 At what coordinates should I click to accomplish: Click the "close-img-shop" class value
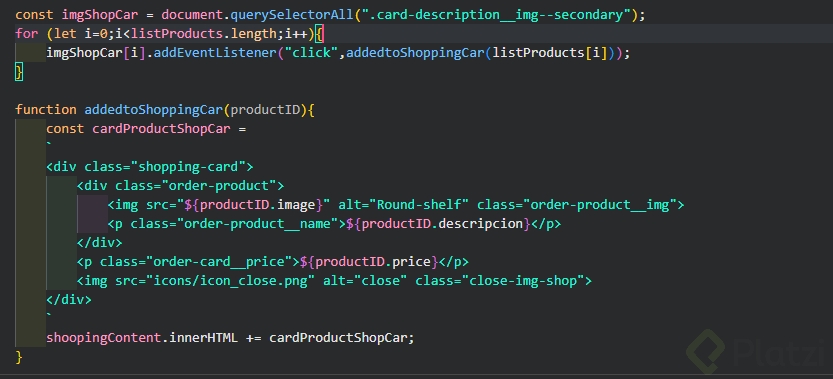(522, 281)
